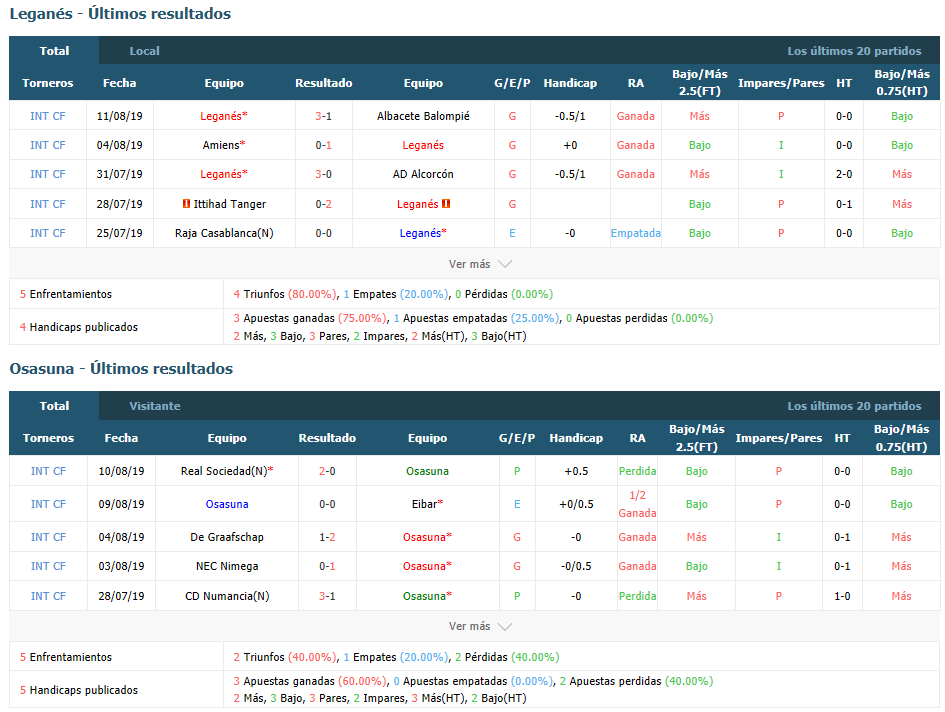Click the '1/2 Ganada' cell in the Eibar row

[x=637, y=504]
